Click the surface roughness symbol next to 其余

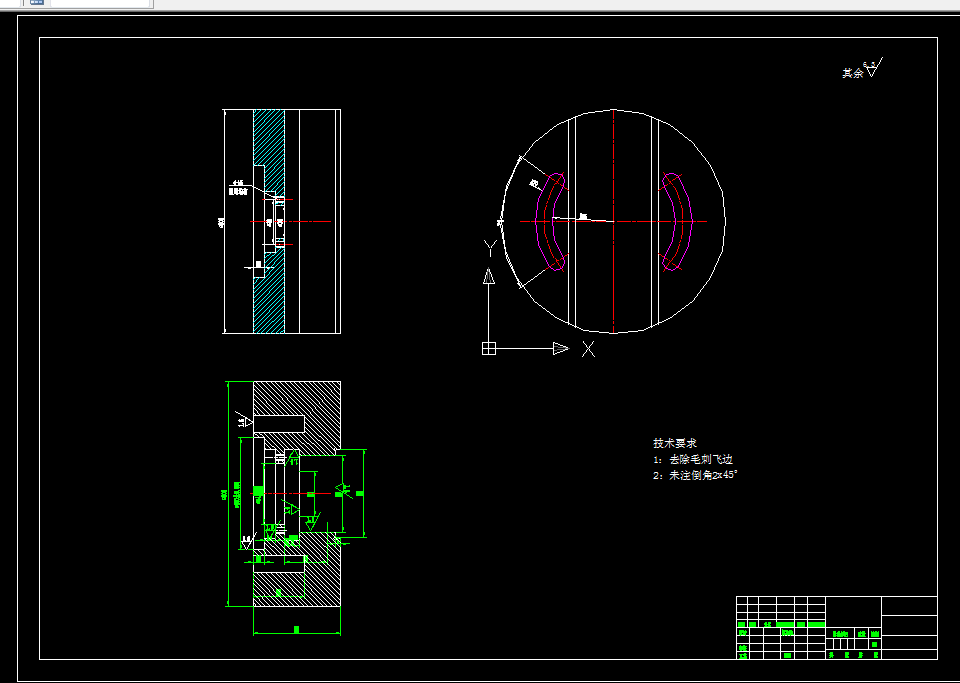point(873,67)
